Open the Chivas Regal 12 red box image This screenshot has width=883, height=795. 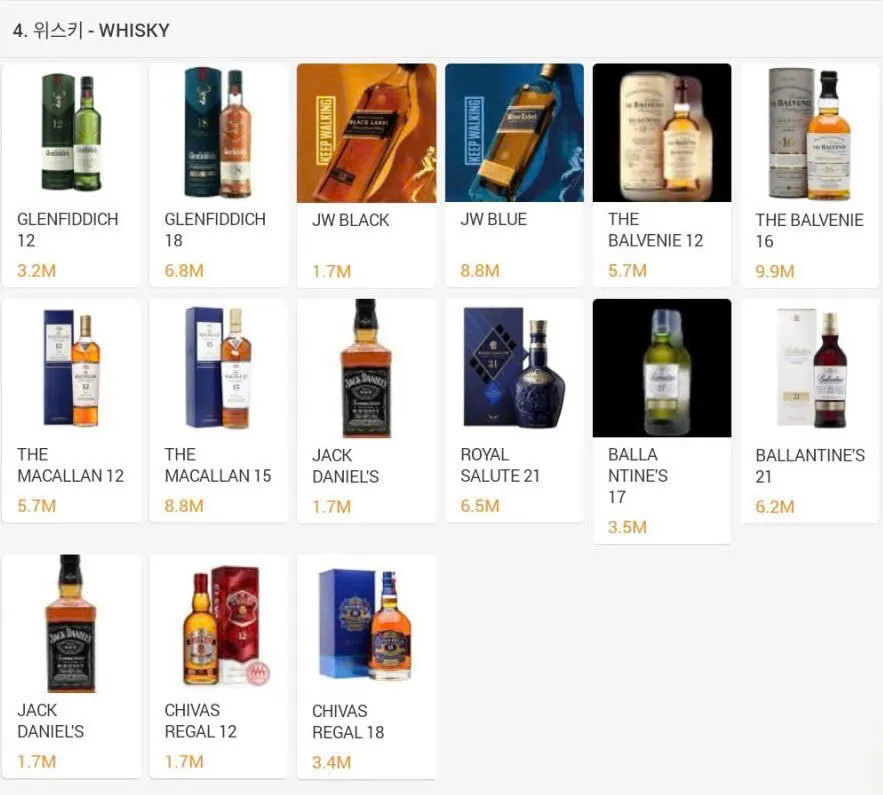pyautogui.click(x=218, y=624)
